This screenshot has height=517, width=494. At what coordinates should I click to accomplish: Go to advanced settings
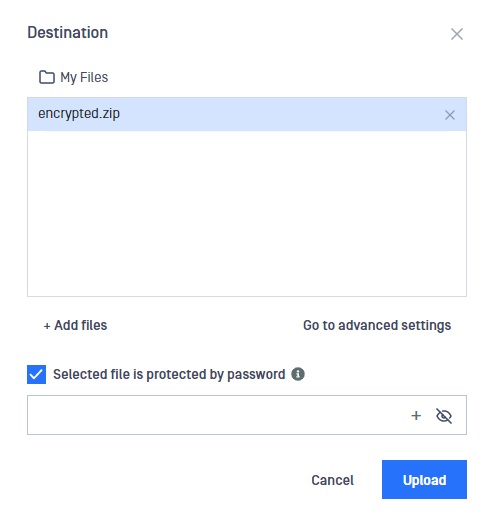point(377,325)
